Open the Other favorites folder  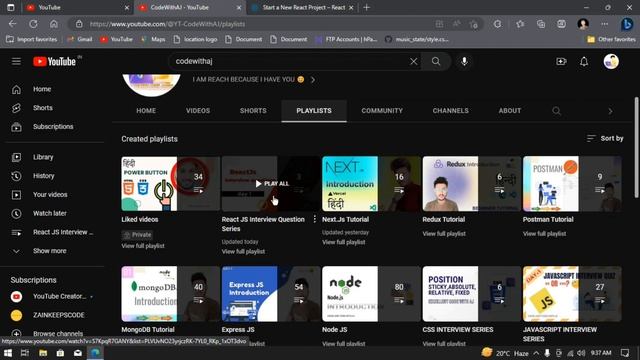click(x=611, y=39)
